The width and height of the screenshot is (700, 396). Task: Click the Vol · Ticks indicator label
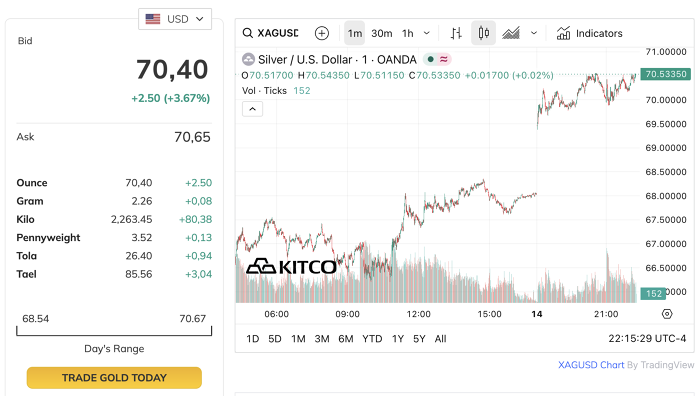[x=264, y=91]
